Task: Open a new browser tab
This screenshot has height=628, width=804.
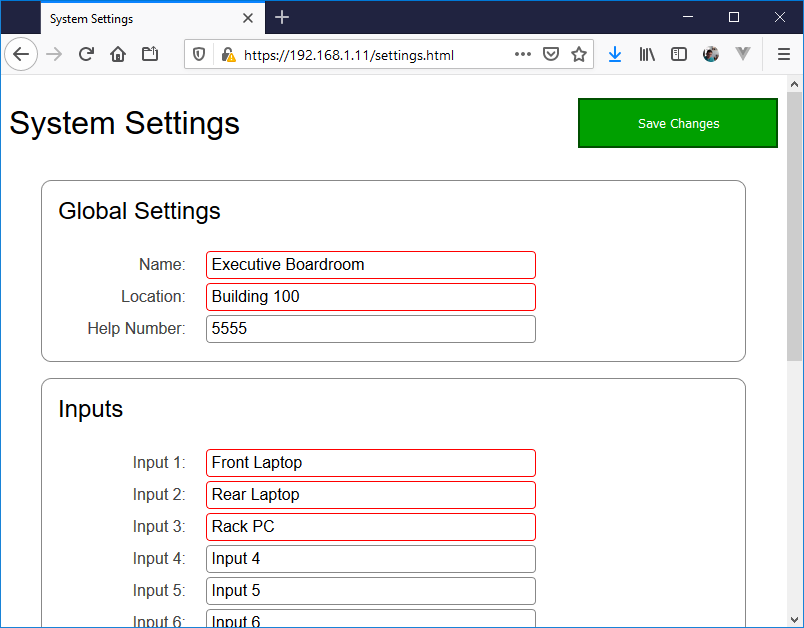Action: coord(283,18)
